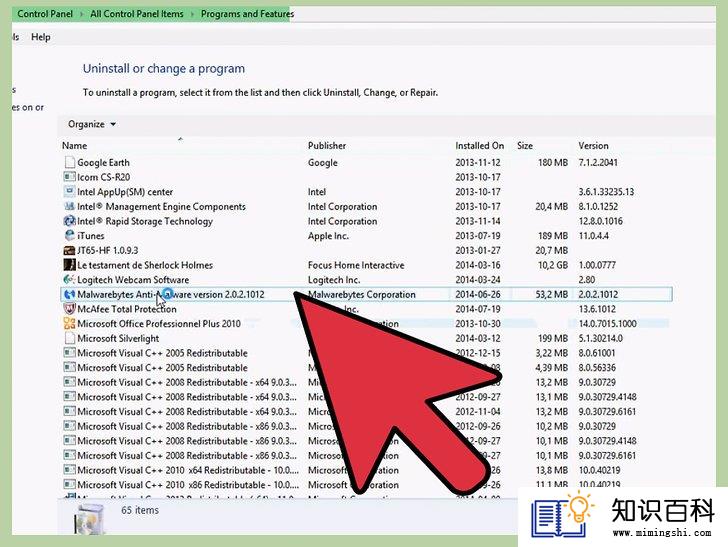728x547 pixels.
Task: Click Malwarebytes Corporation publisher cell
Action: tap(362, 294)
